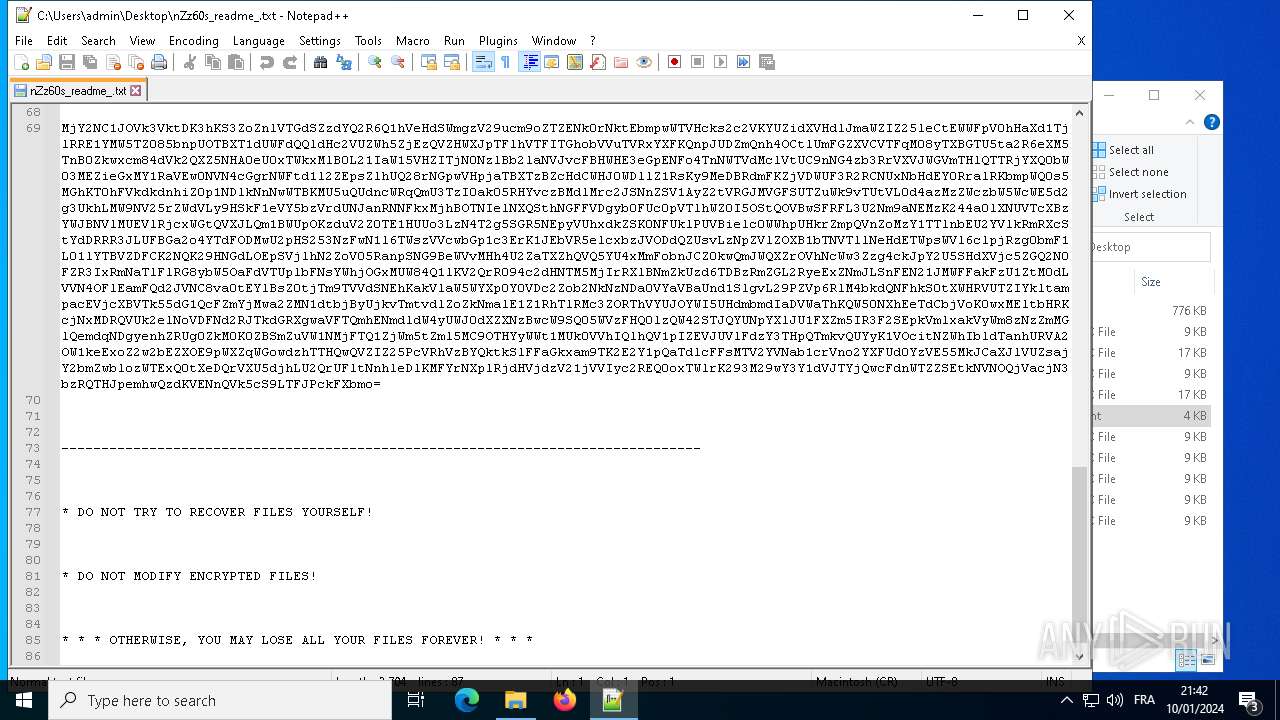This screenshot has height=720, width=1280.
Task: Redo action toolbar icon
Action: point(290,62)
